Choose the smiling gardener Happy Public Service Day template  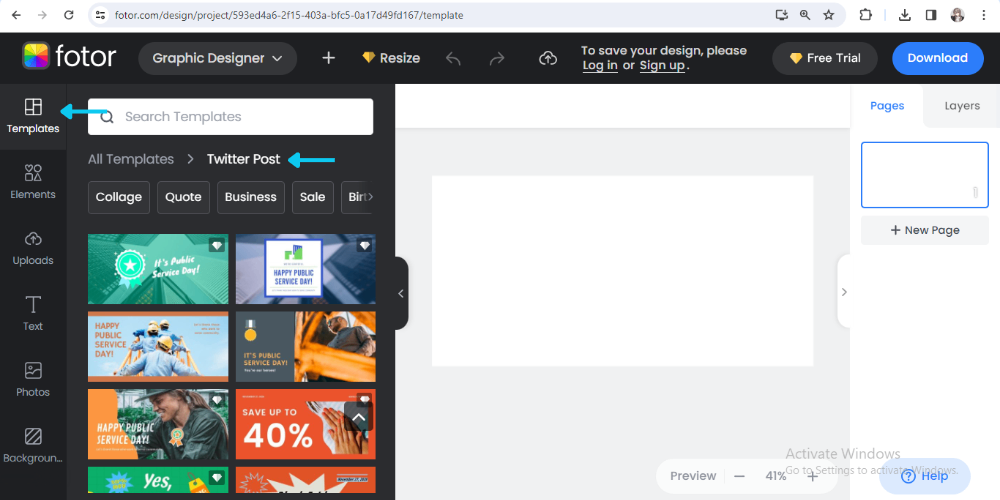[158, 424]
